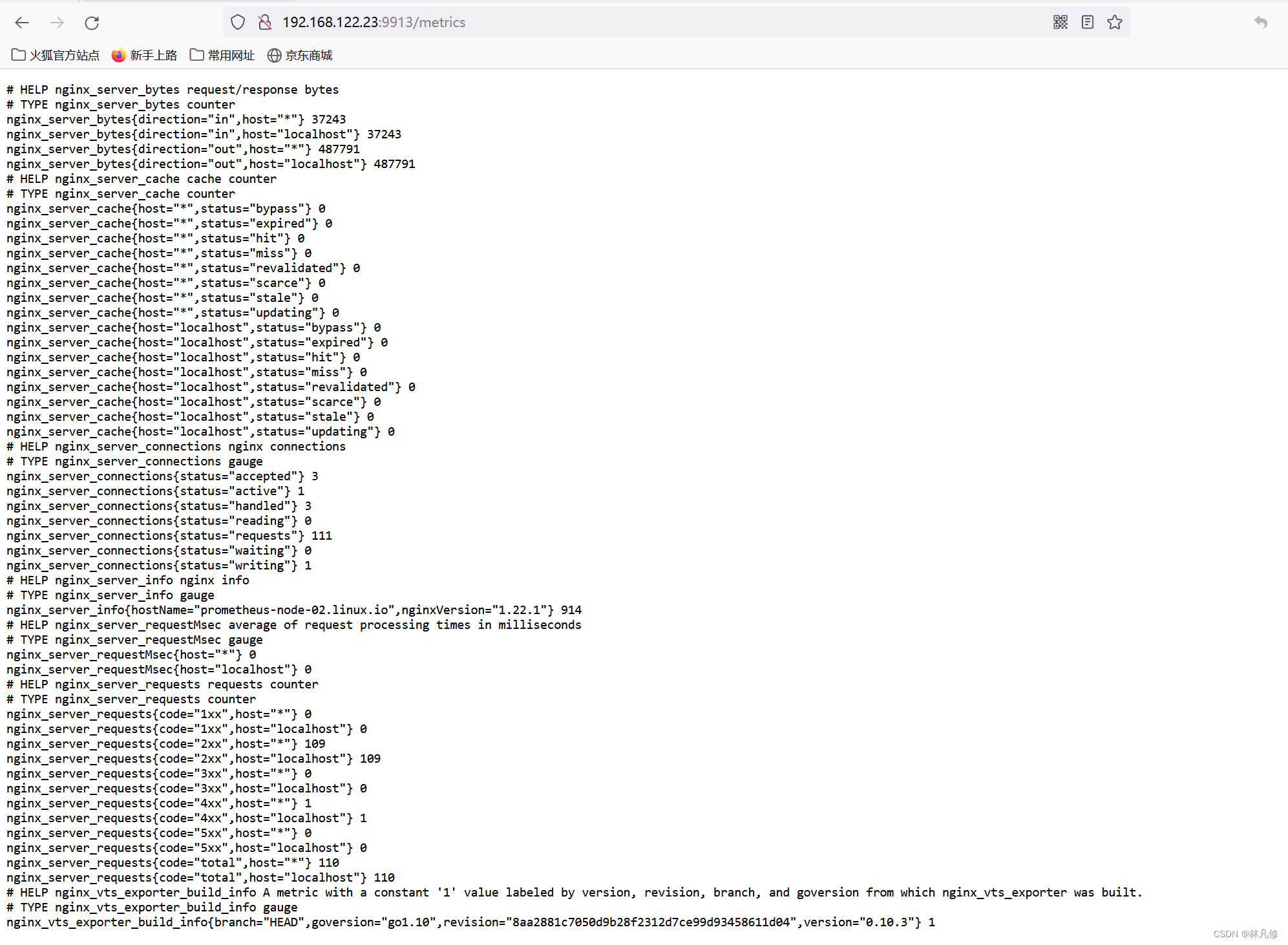Click requests code="2xx",host="localhost" 109 line

pyautogui.click(x=193, y=759)
